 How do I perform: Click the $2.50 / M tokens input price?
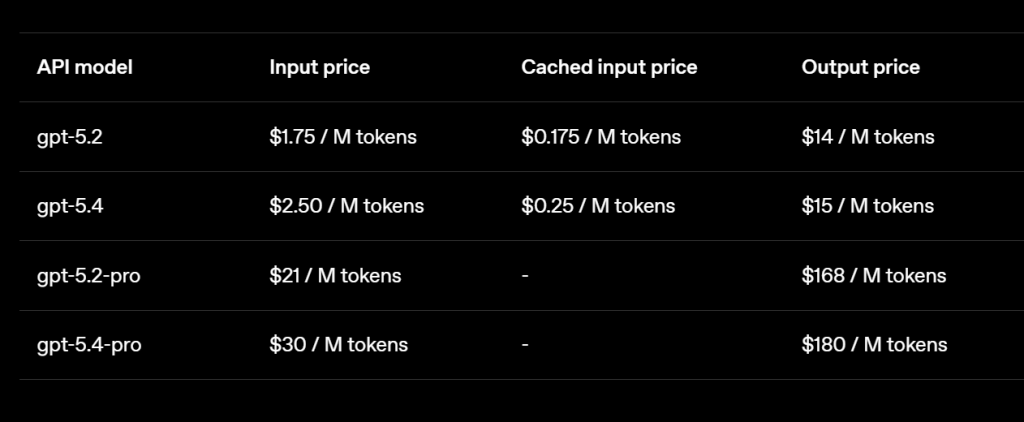click(x=346, y=206)
